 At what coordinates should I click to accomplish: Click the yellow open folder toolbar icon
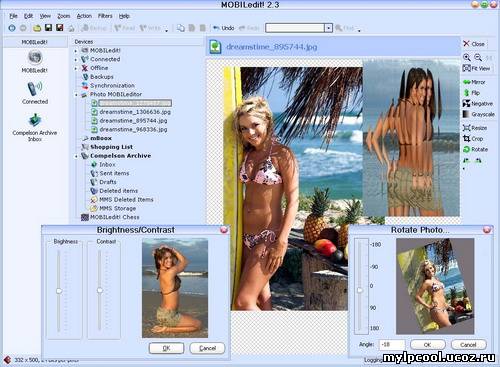[37, 28]
